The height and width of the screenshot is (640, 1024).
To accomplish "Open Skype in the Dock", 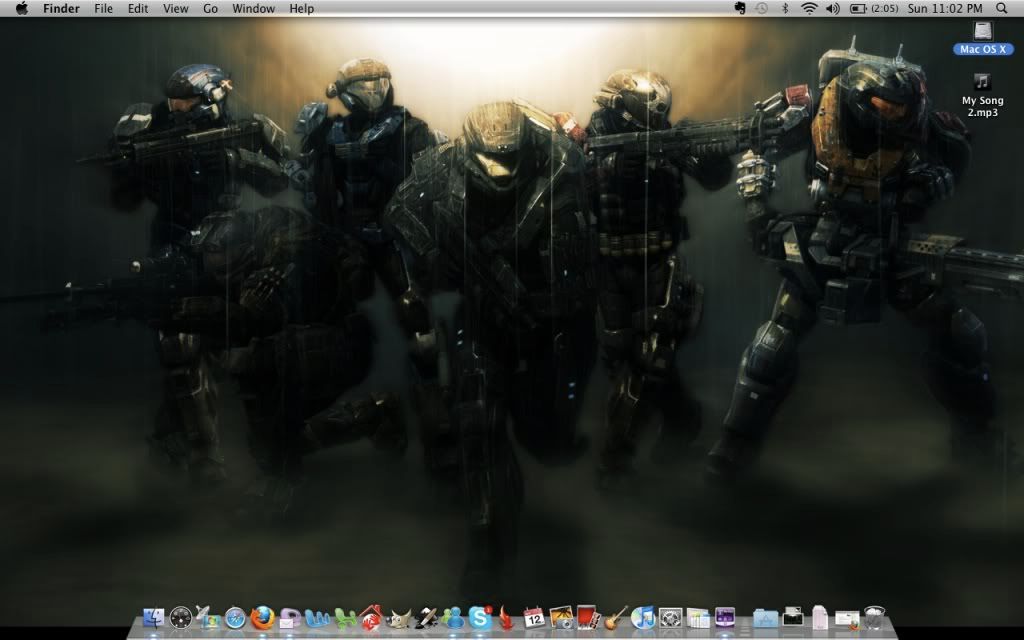I will coord(479,618).
